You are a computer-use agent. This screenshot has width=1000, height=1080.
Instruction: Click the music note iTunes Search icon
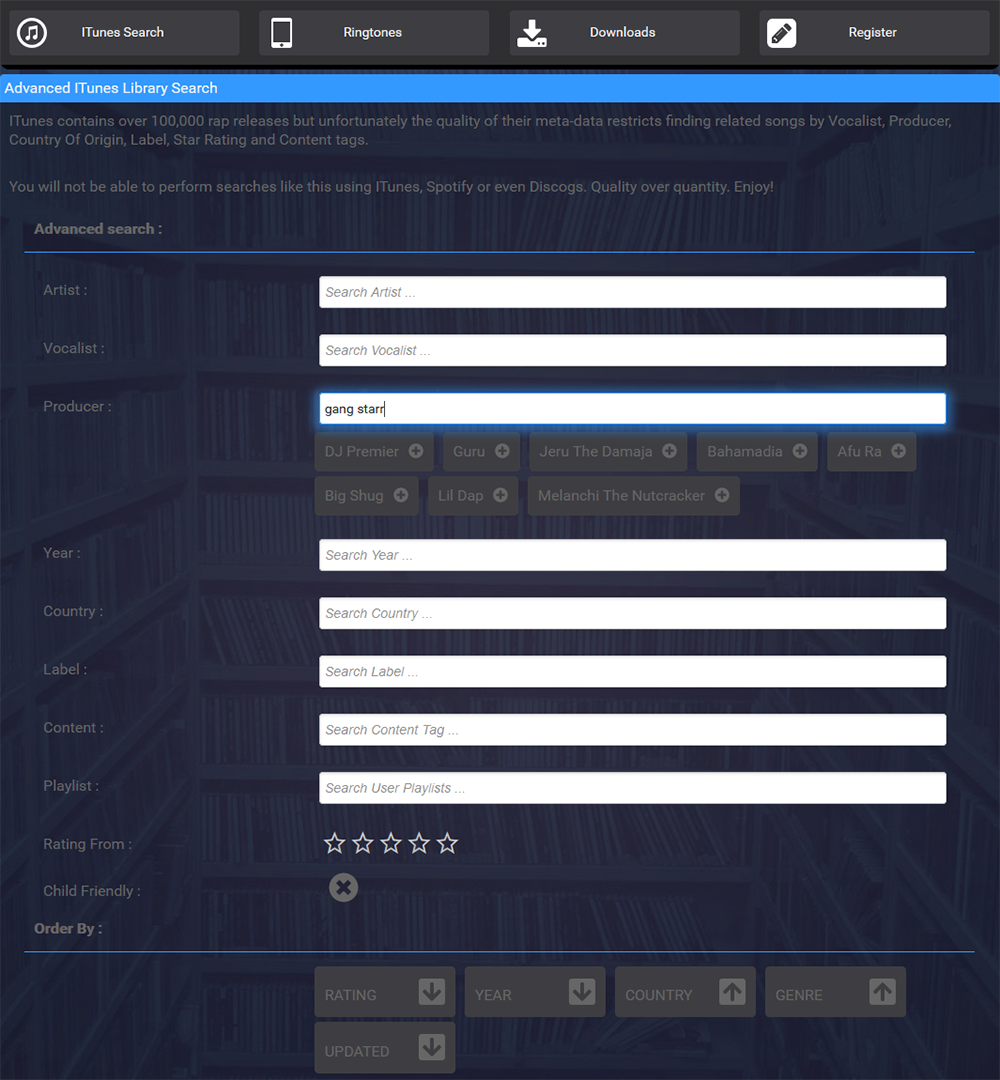(32, 32)
